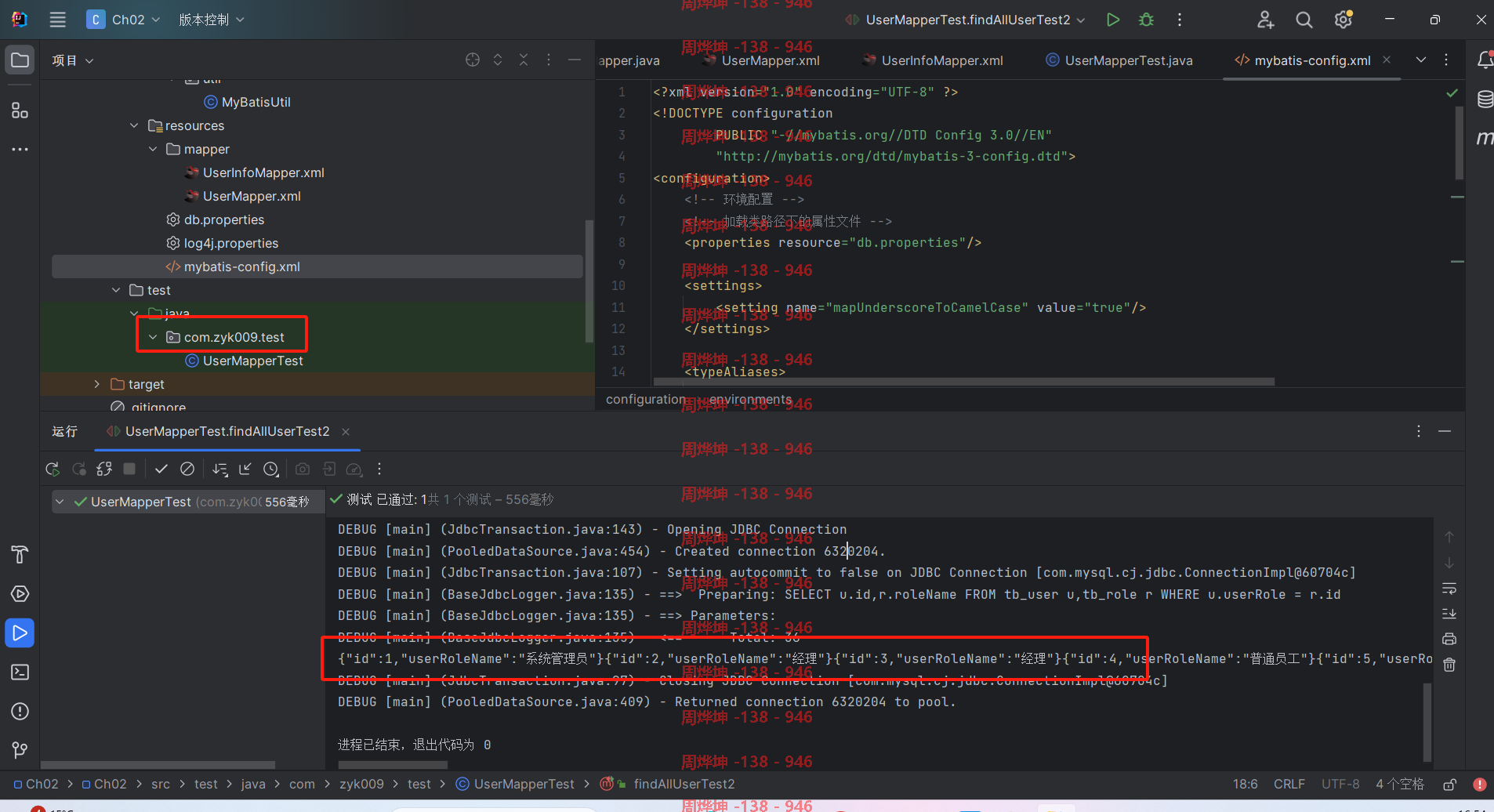
Task: Expand the target folder
Action: pyautogui.click(x=96, y=384)
